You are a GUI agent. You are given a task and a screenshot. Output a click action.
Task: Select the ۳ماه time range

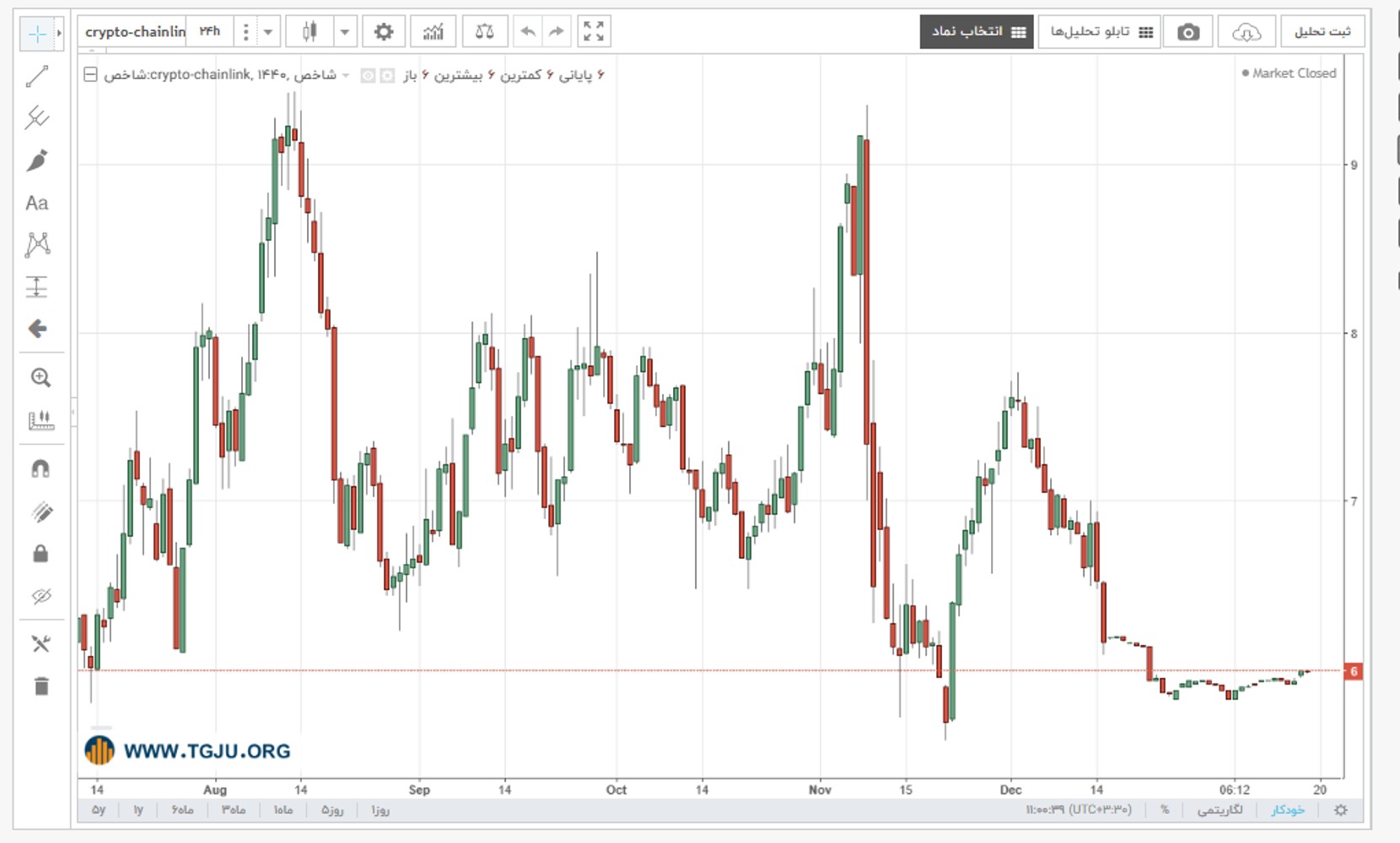point(234,810)
